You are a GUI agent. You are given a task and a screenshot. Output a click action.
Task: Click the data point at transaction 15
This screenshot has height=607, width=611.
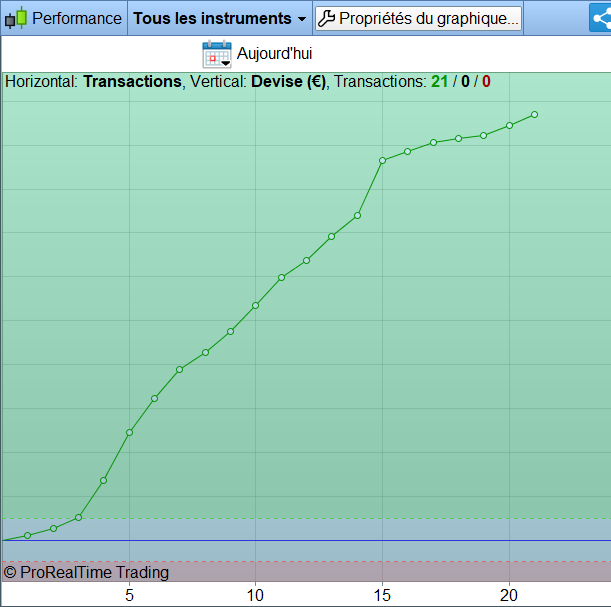click(382, 161)
